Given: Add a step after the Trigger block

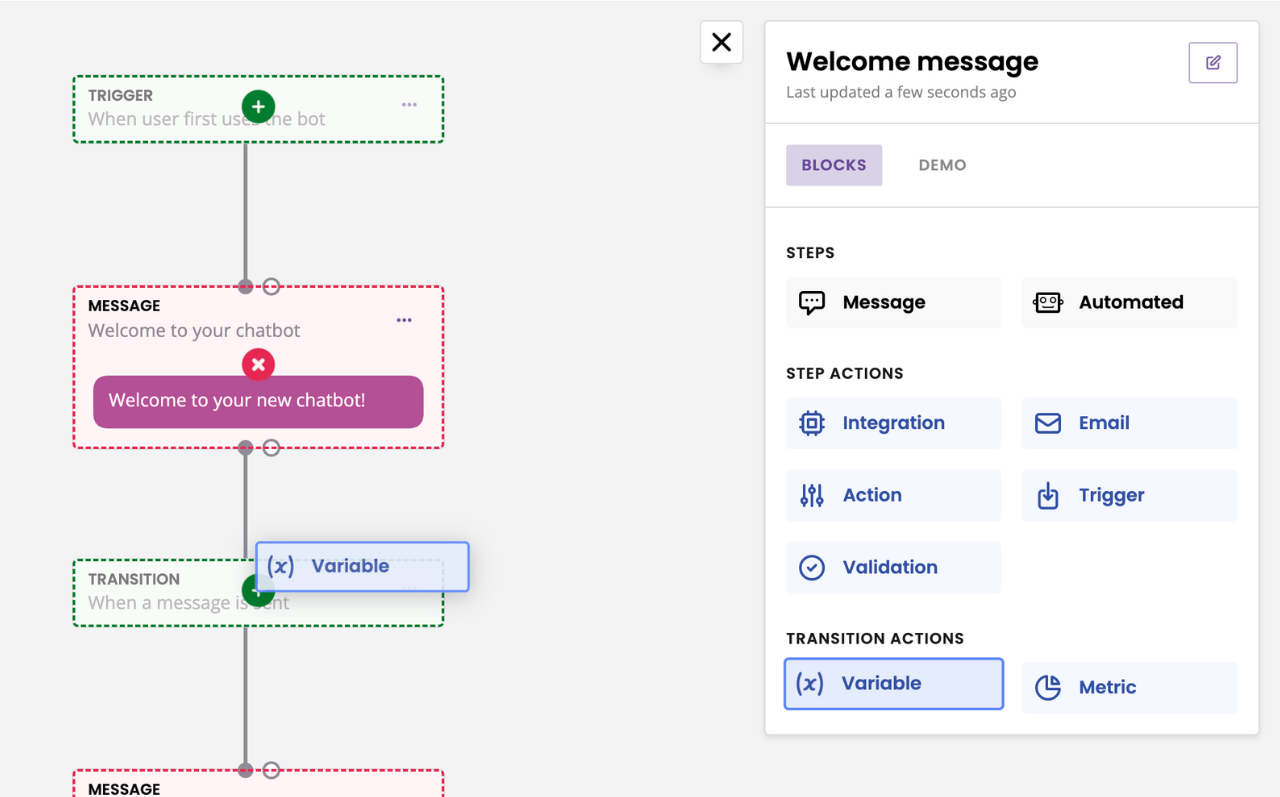Looking at the screenshot, I should (x=258, y=106).
